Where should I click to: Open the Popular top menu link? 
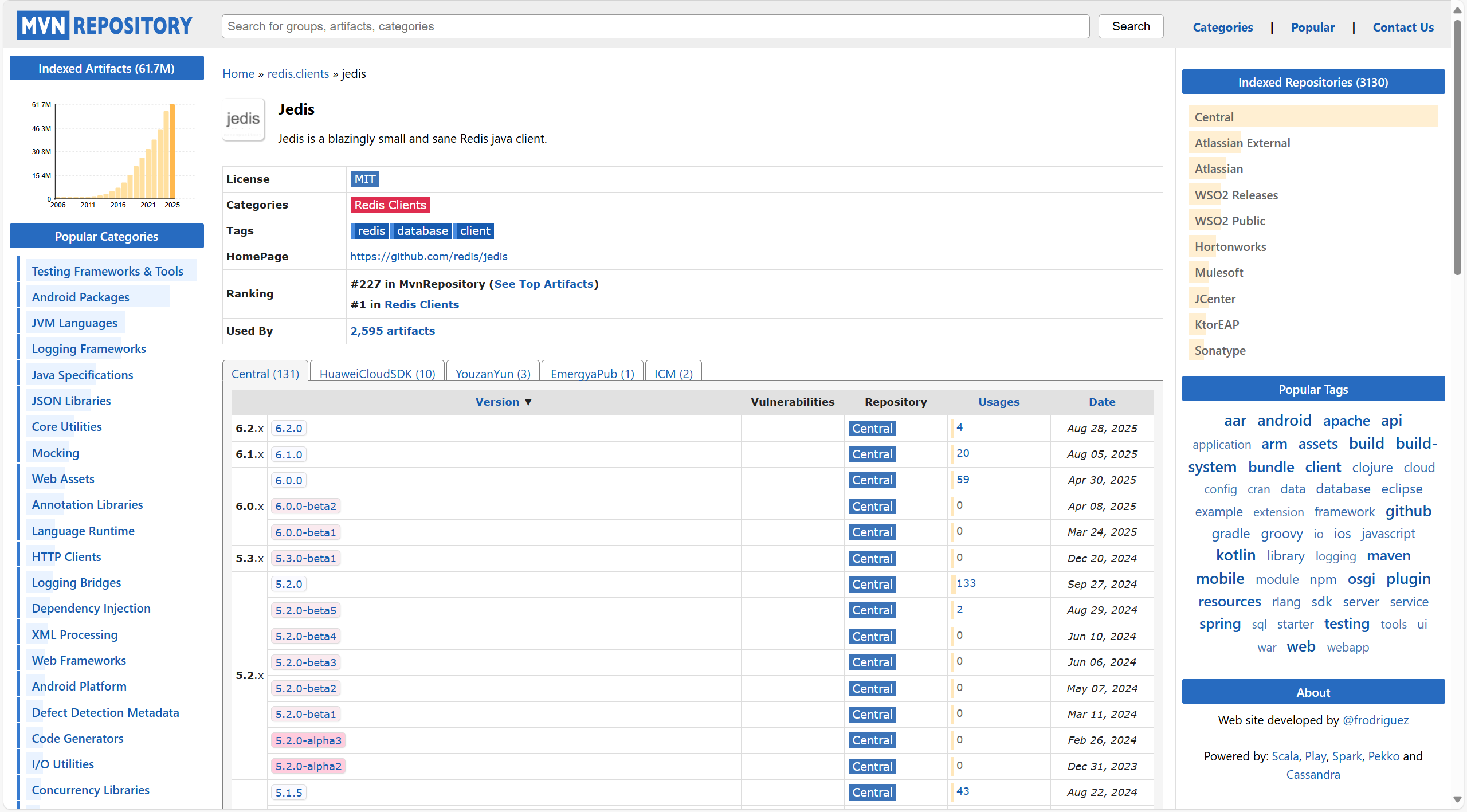[1312, 28]
